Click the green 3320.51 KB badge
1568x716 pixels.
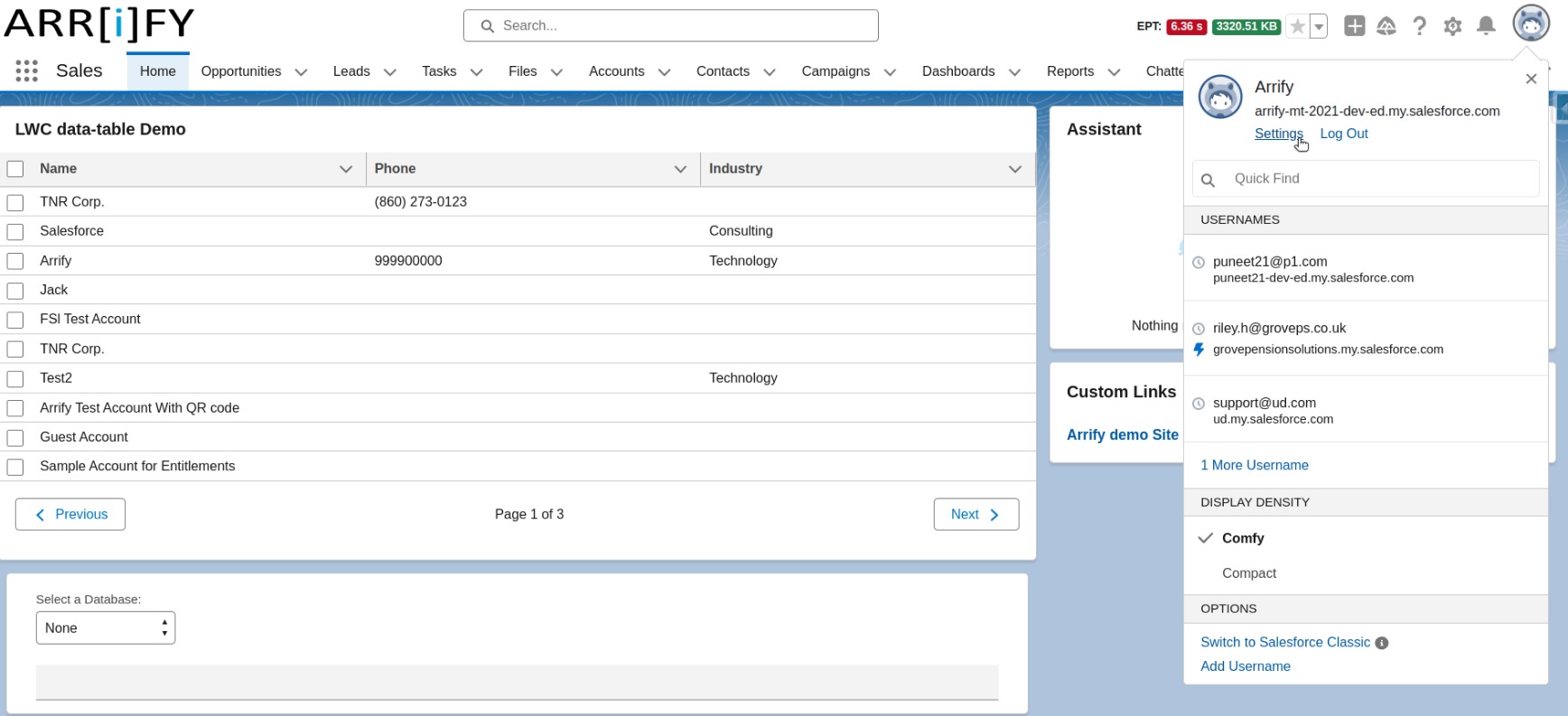coord(1246,26)
